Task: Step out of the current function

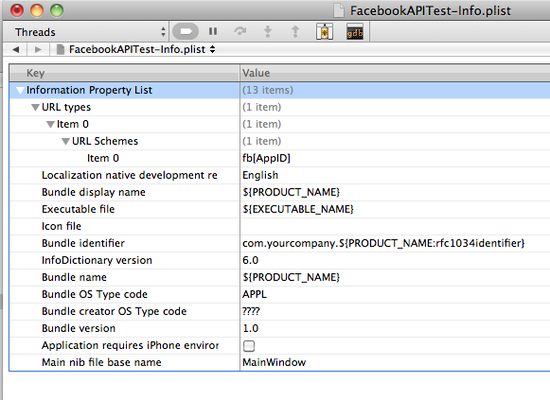Action: click(295, 32)
